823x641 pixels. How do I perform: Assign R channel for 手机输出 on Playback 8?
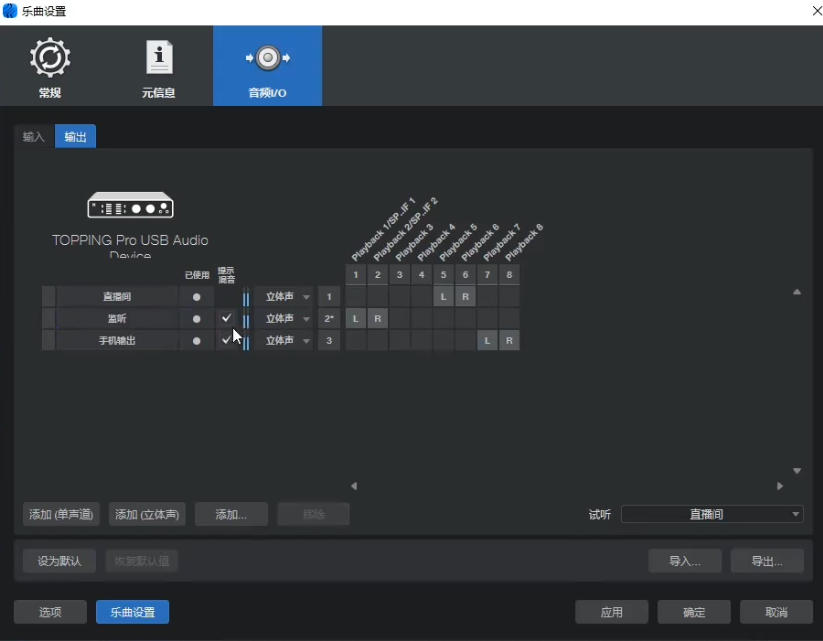pos(509,340)
